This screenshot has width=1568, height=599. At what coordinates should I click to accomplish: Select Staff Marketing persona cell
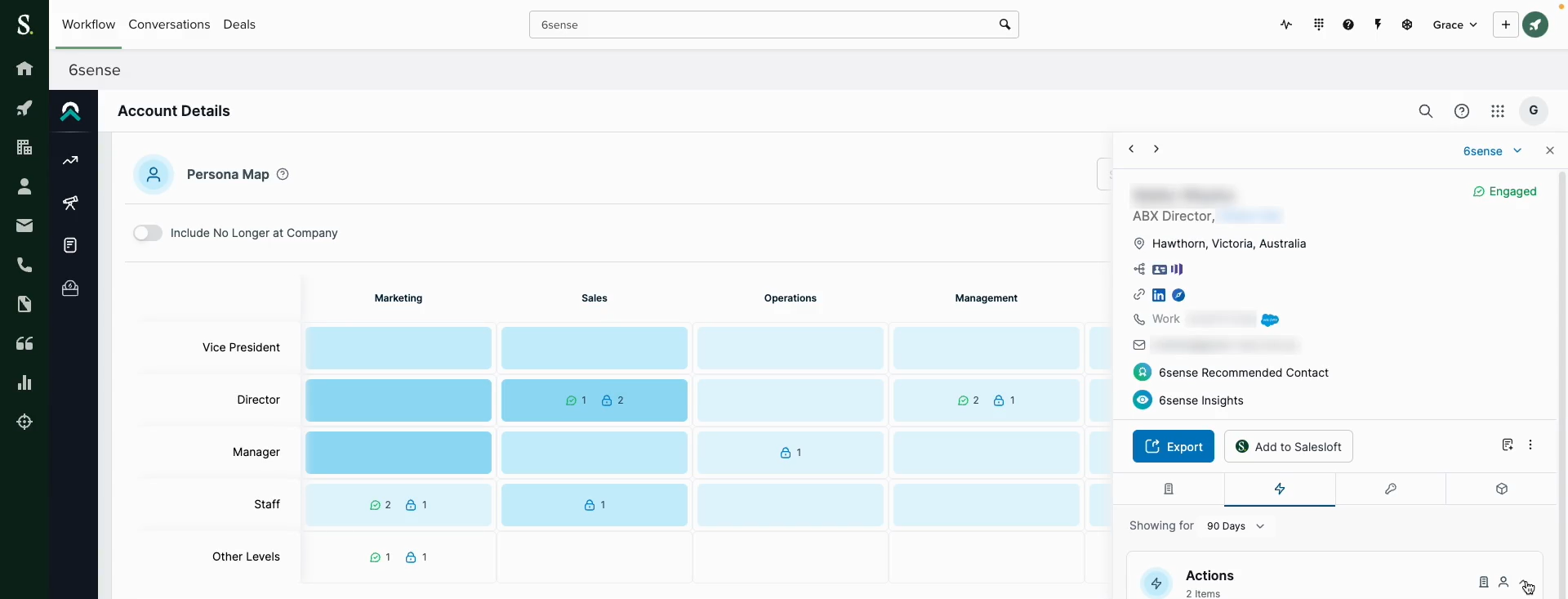pyautogui.click(x=399, y=505)
